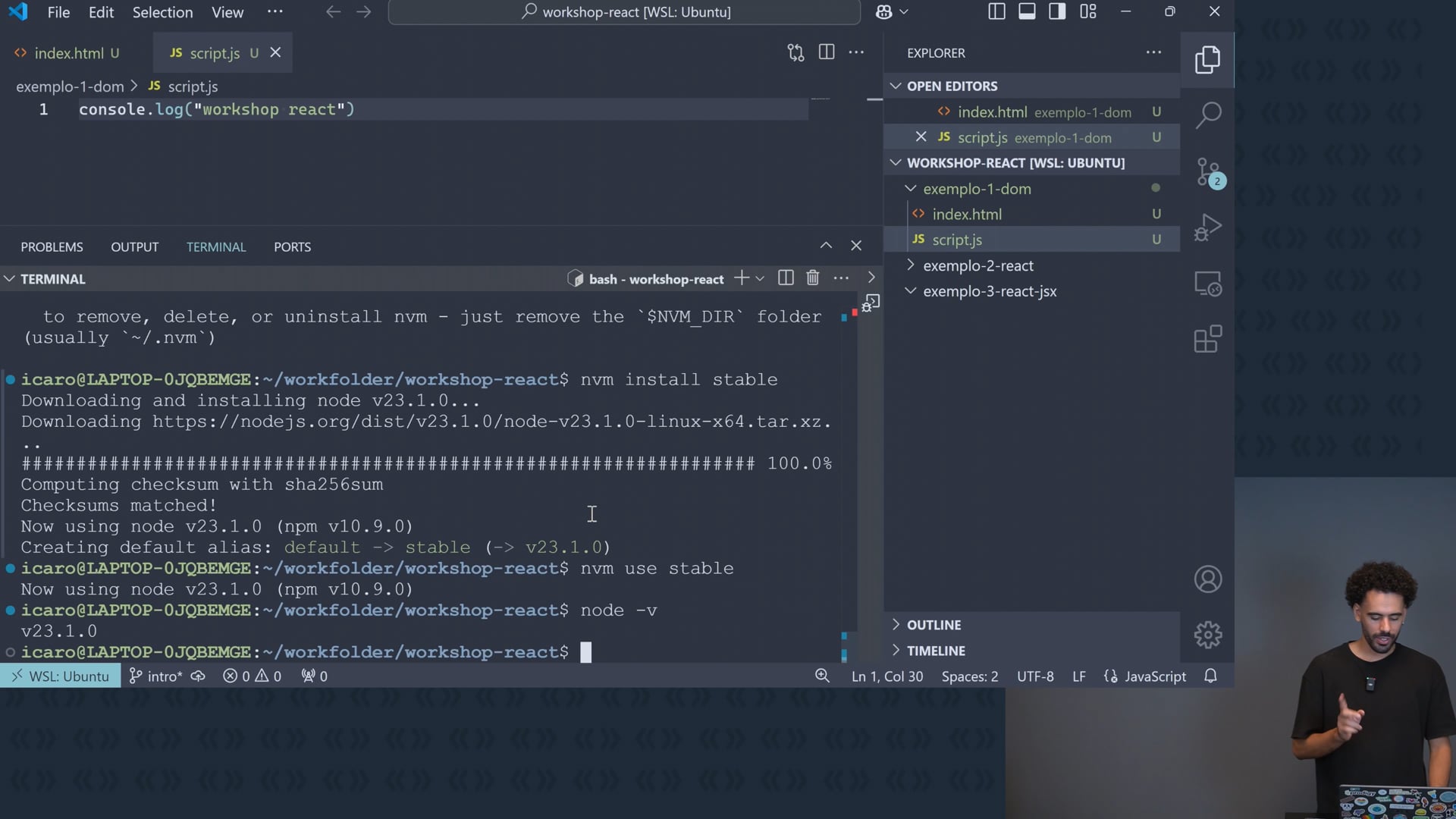
Task: Open the notifications bell in status bar
Action: (1210, 676)
